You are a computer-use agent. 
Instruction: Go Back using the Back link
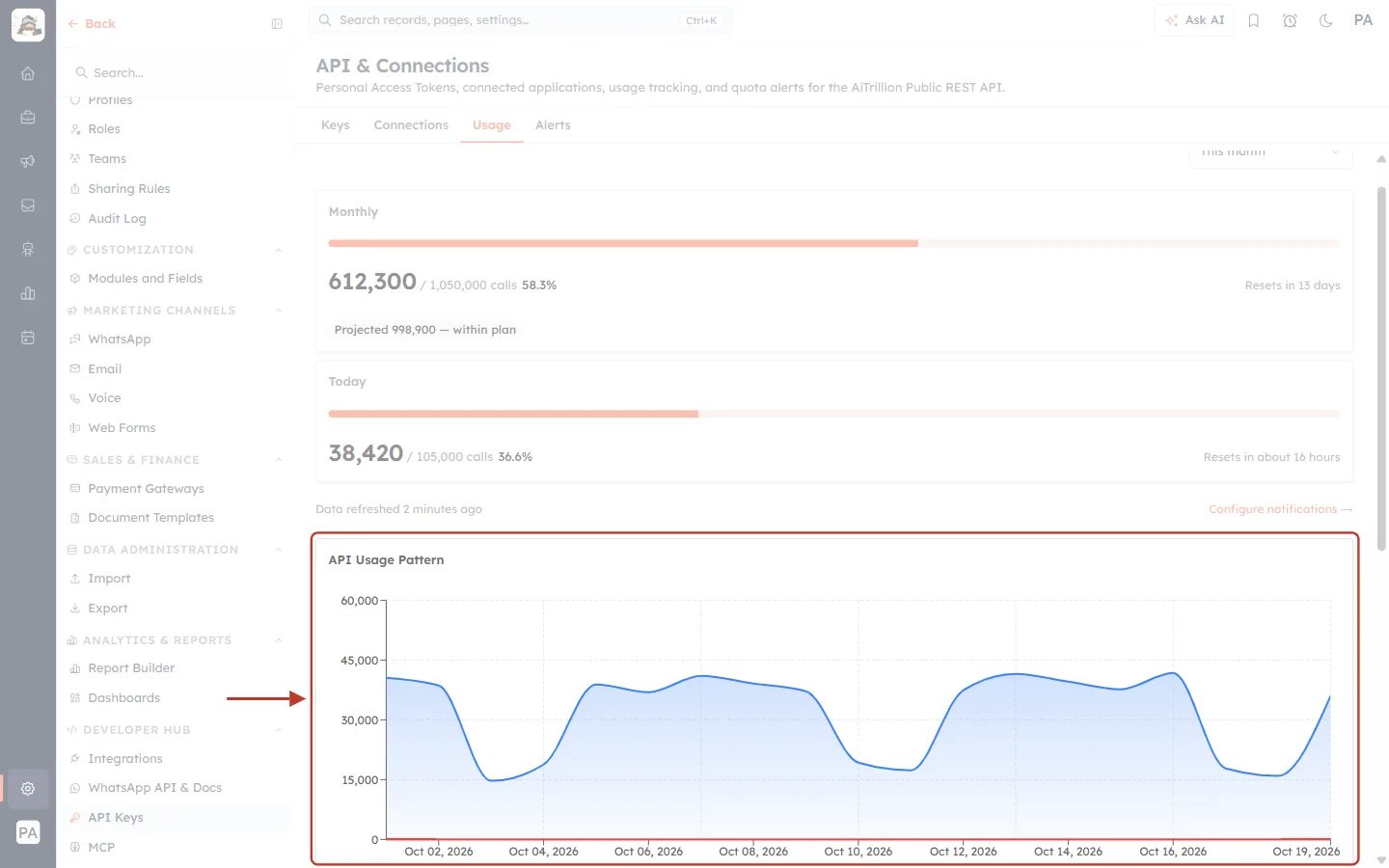click(92, 24)
